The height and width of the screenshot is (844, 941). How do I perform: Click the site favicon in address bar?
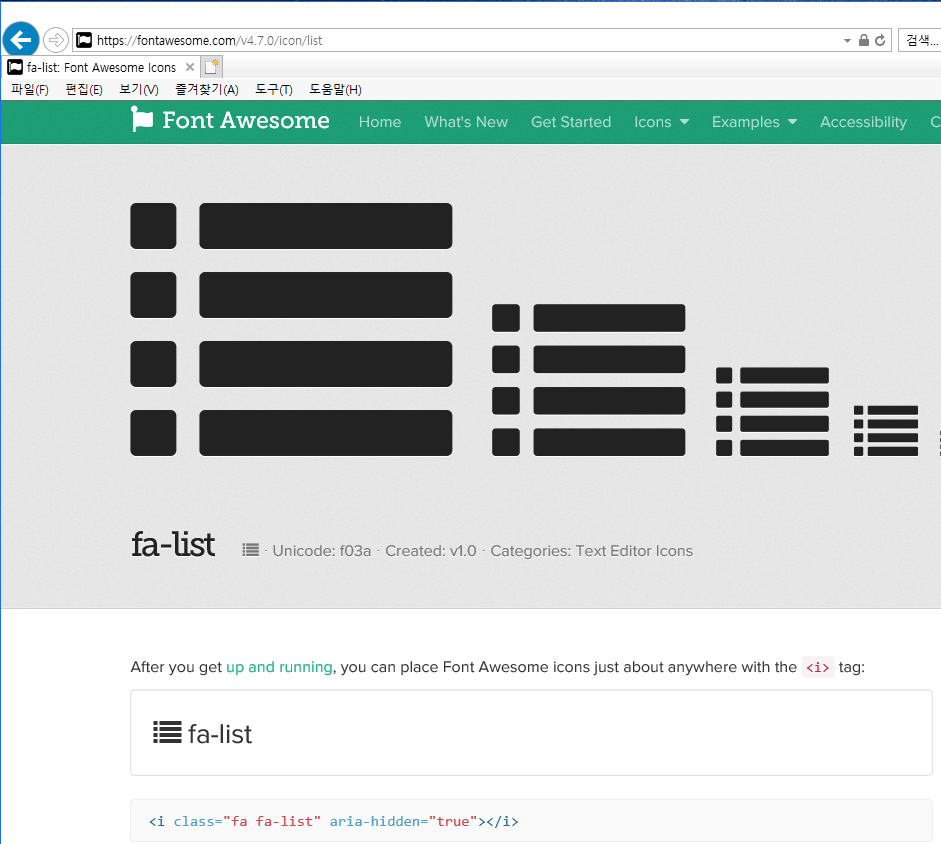click(x=84, y=40)
